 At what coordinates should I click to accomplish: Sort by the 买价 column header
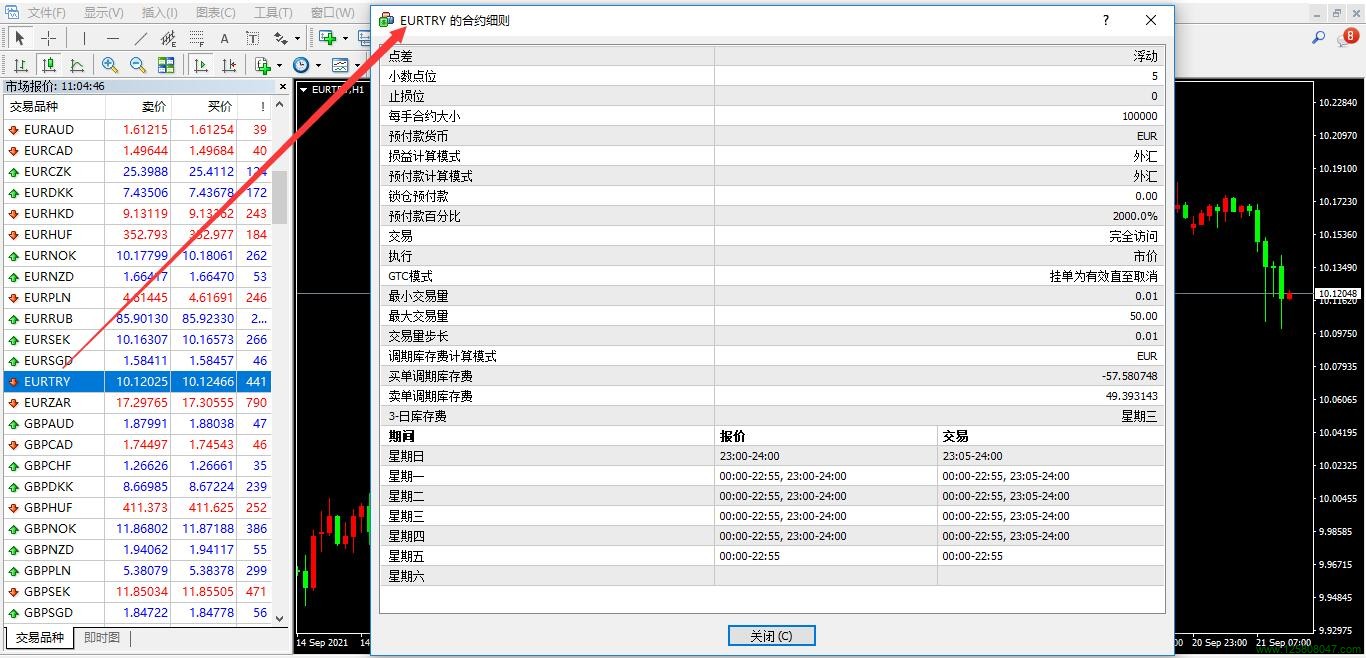point(204,107)
